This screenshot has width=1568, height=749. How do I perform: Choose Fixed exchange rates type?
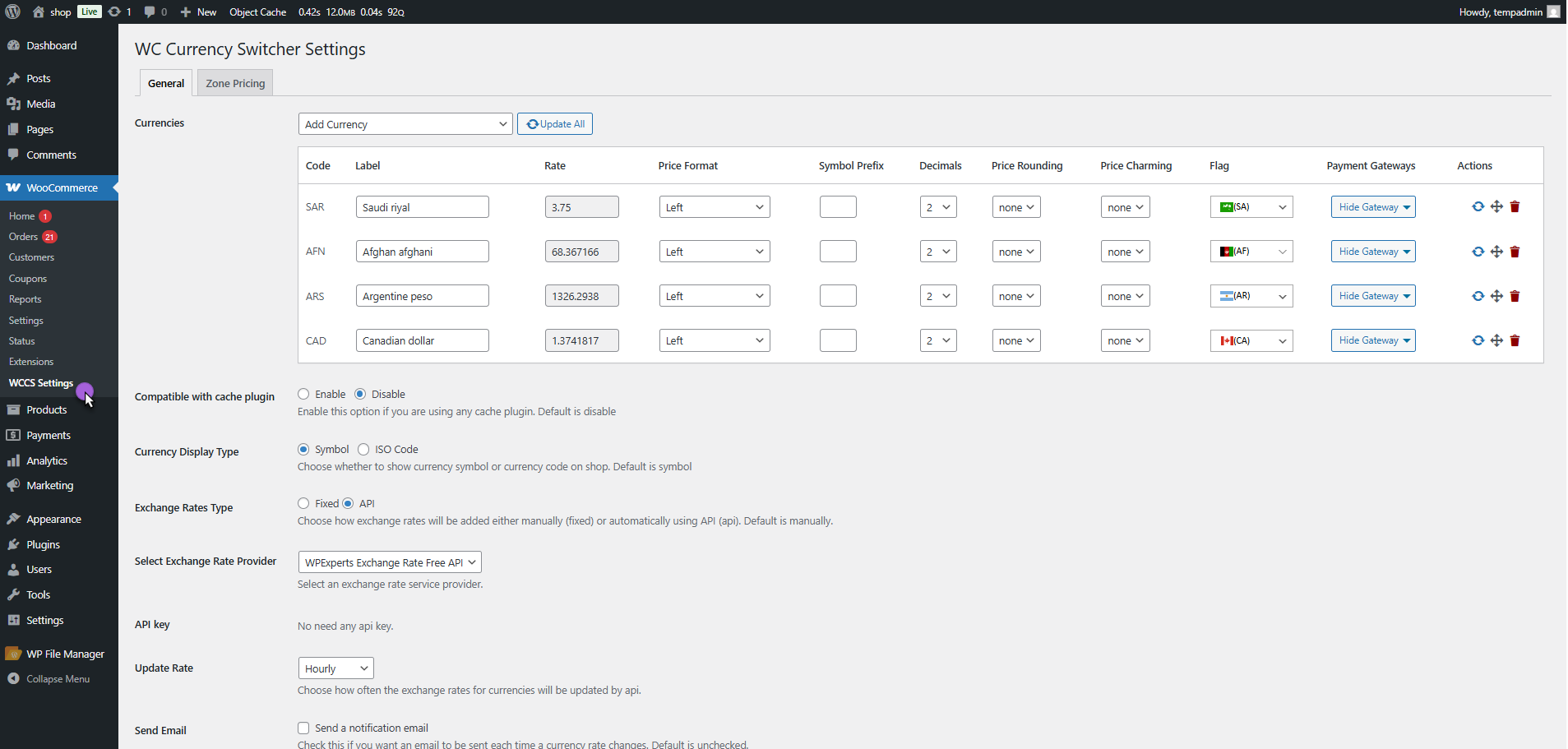303,503
